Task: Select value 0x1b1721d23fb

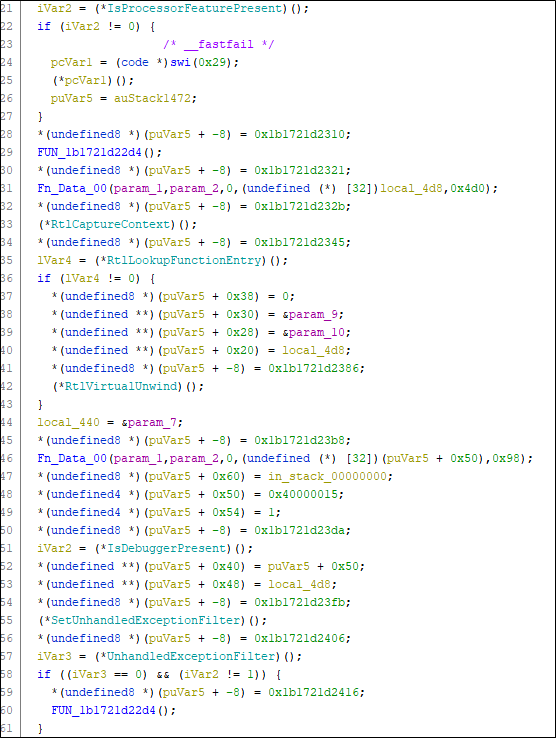Action: (299, 602)
